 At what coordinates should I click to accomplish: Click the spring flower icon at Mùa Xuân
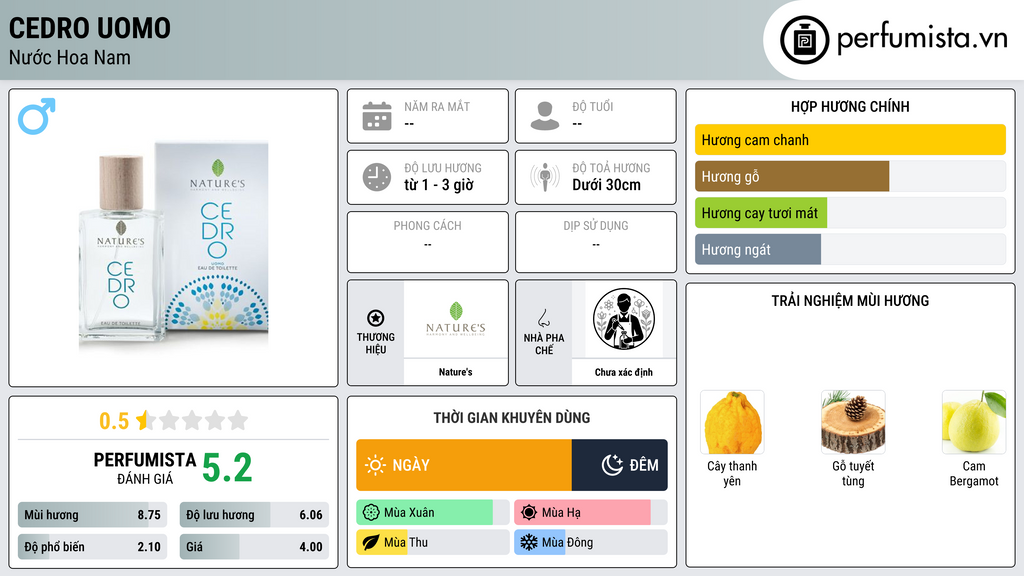tap(371, 513)
